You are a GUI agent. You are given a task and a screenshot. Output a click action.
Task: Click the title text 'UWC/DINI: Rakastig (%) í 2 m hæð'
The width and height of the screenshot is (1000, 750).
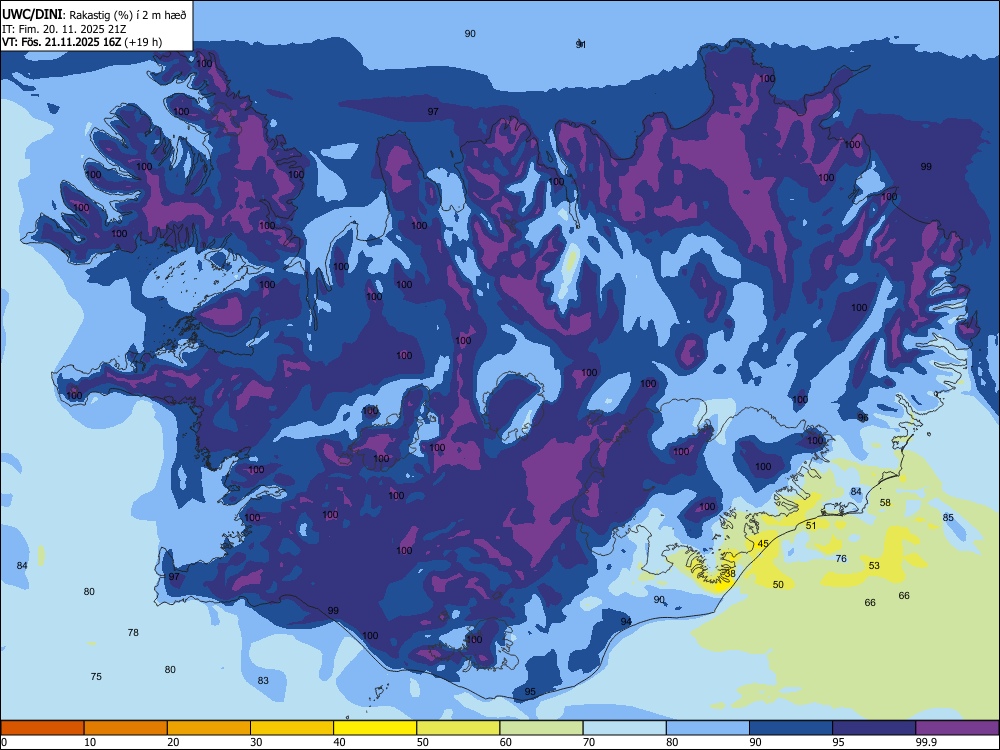tap(94, 15)
